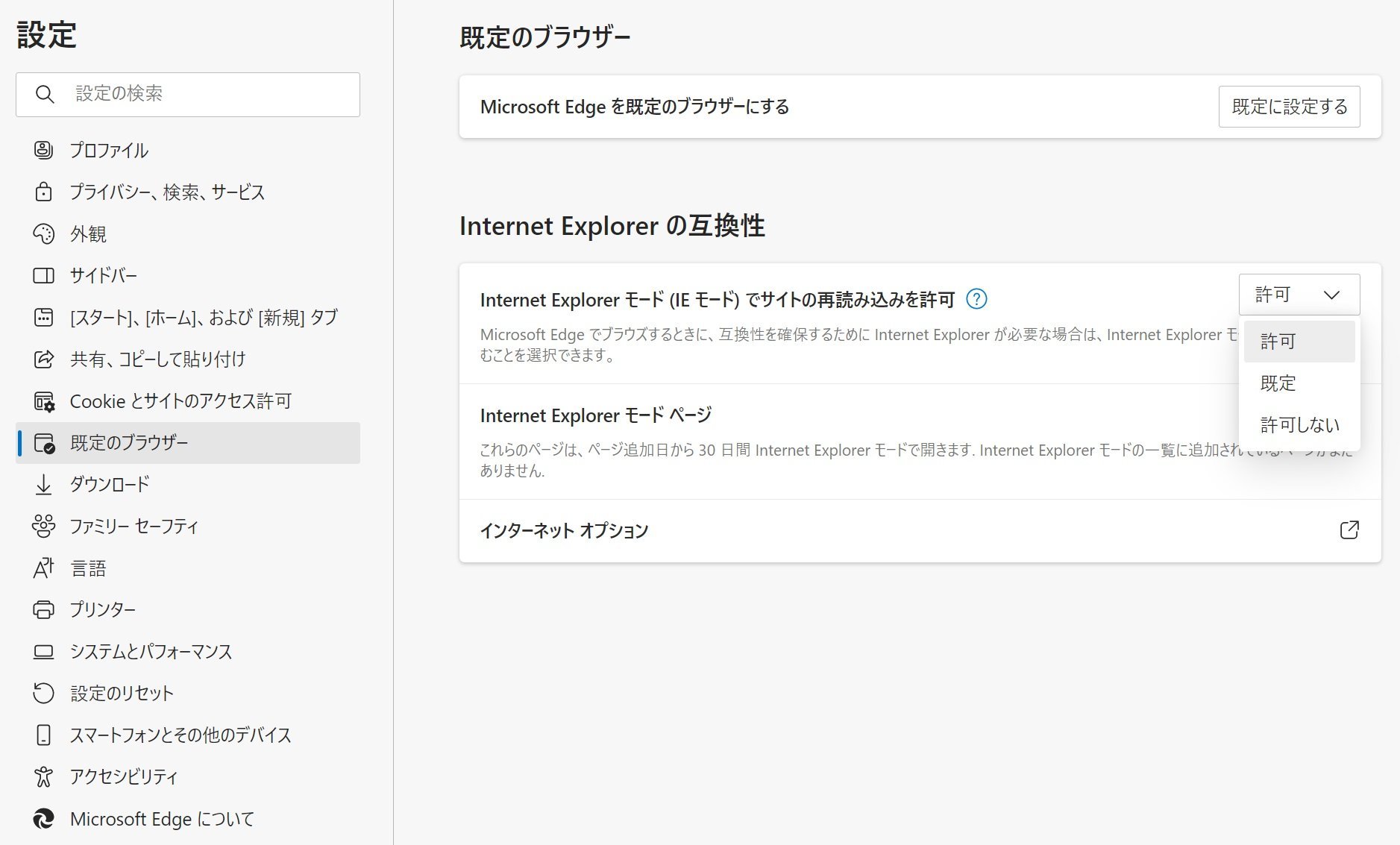
Task: Click the palette icon for 外観
Action: click(x=43, y=233)
